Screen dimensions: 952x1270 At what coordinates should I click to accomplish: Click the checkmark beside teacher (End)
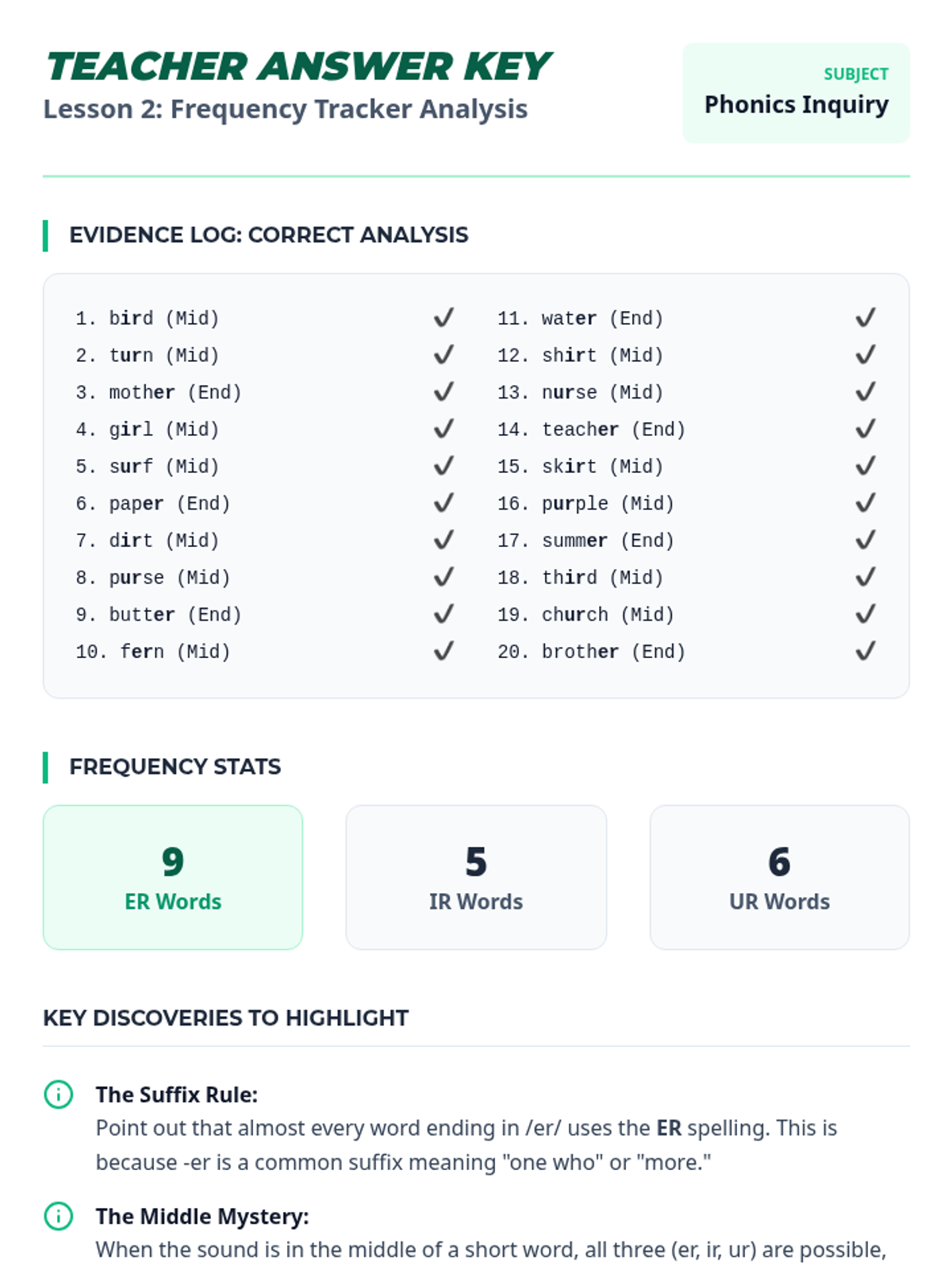click(866, 429)
